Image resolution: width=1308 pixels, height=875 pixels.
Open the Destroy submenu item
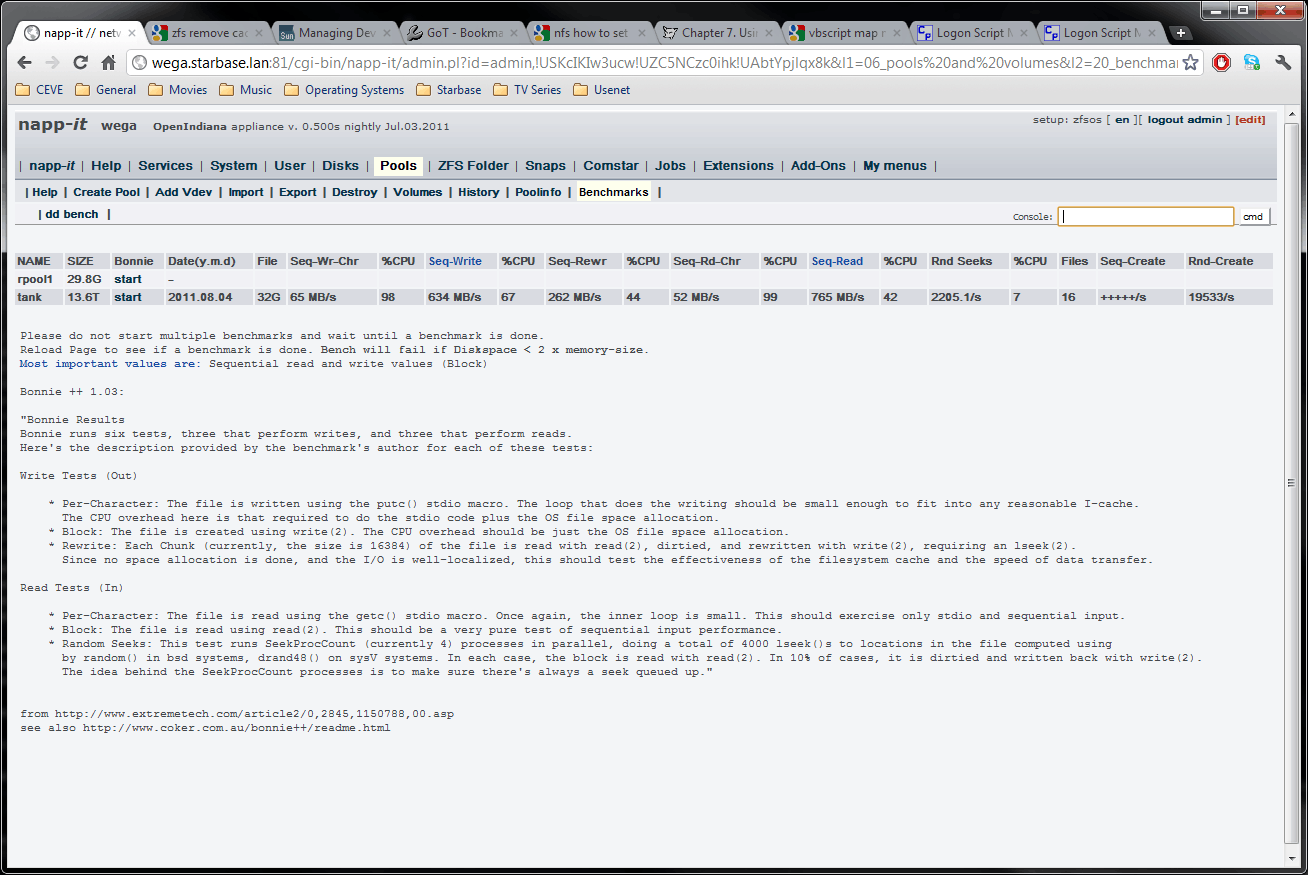point(355,192)
